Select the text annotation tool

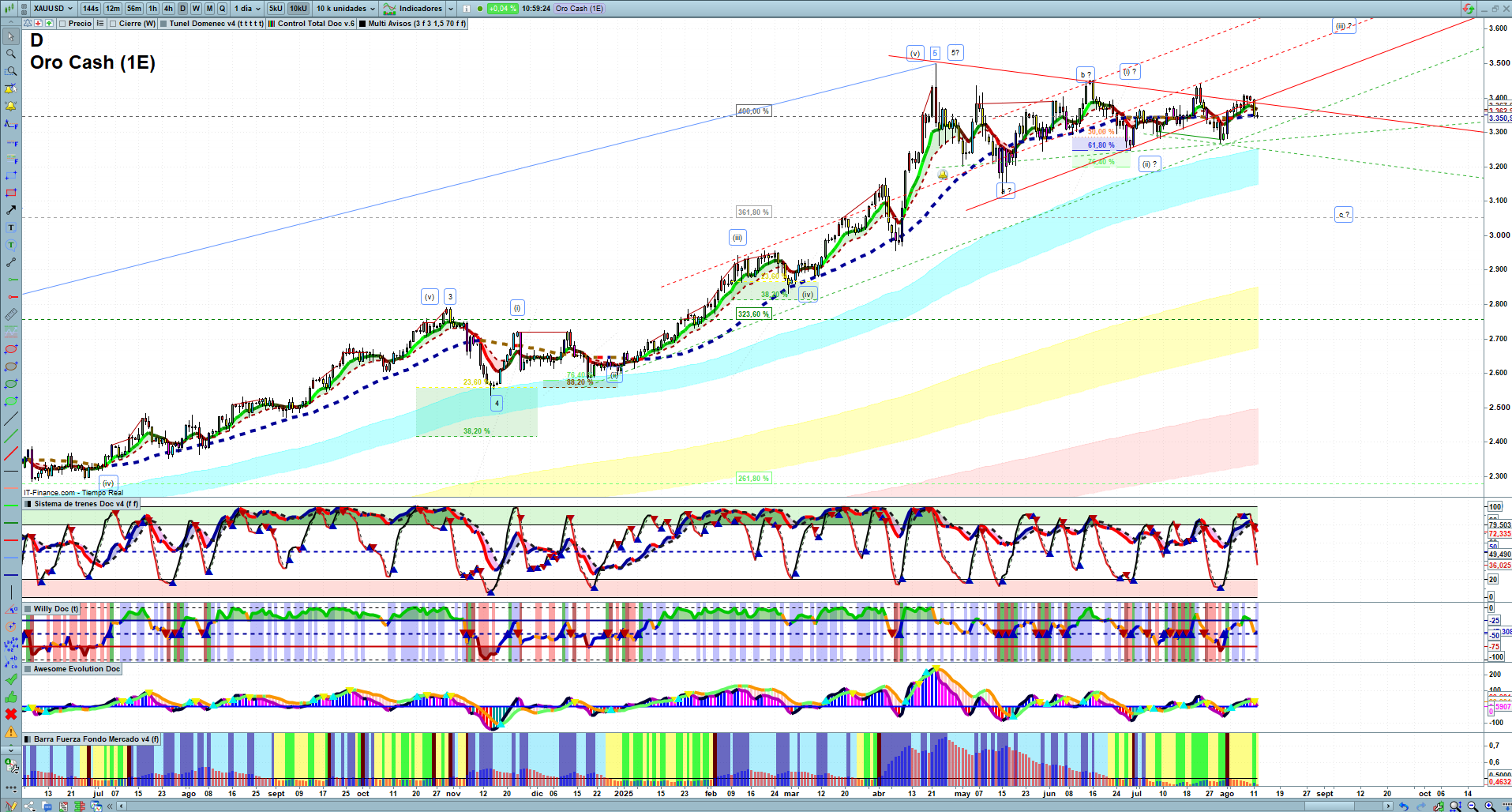(10, 227)
